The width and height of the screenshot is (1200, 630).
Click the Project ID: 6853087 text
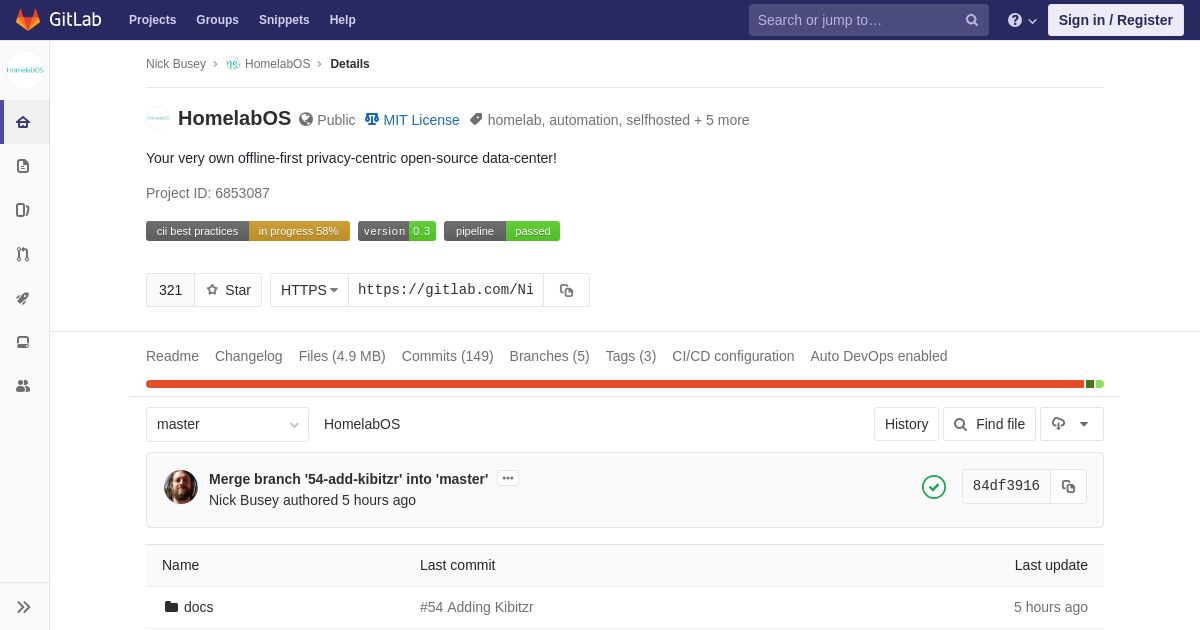[x=208, y=193]
